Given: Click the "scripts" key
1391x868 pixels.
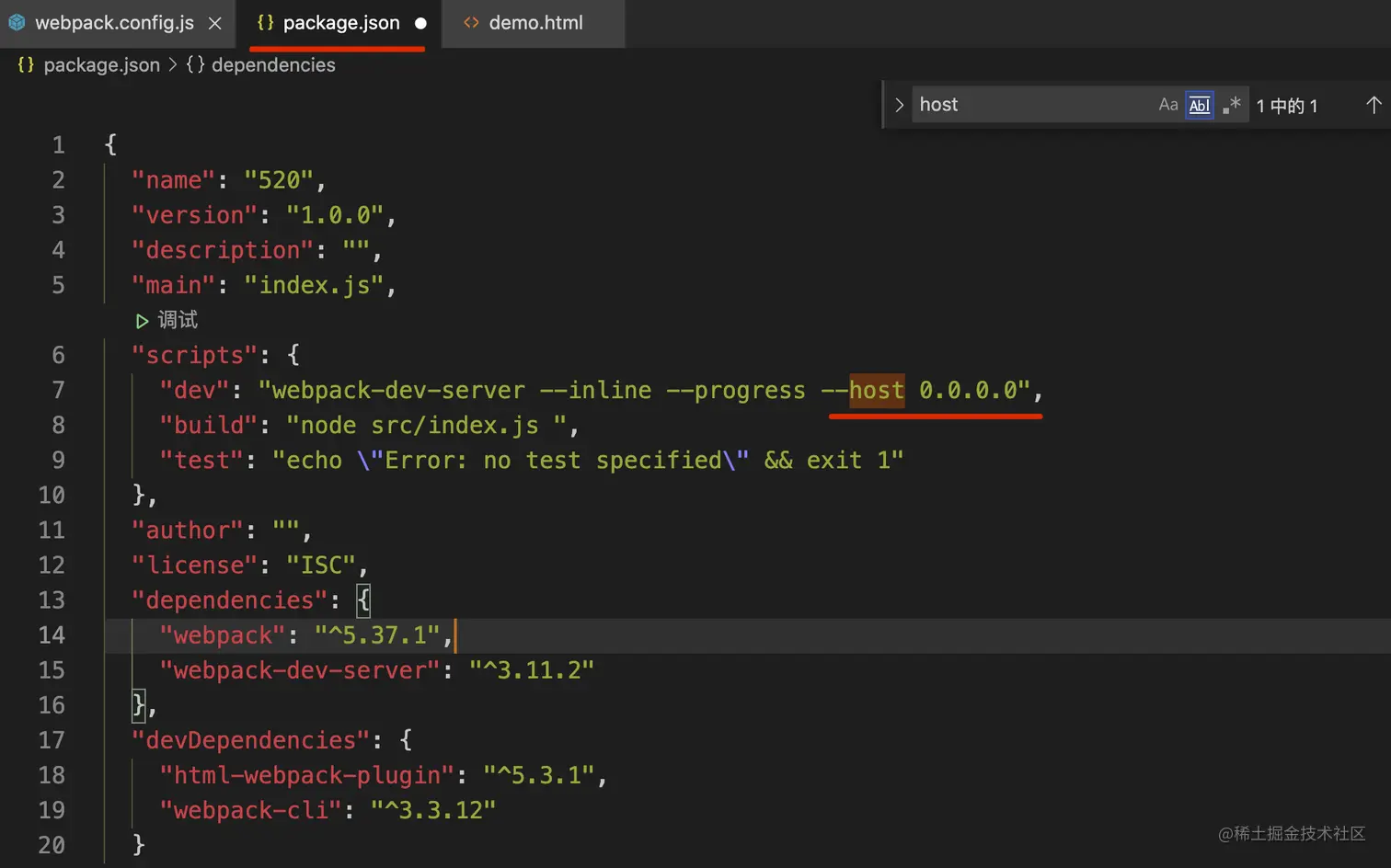Looking at the screenshot, I should tap(194, 355).
